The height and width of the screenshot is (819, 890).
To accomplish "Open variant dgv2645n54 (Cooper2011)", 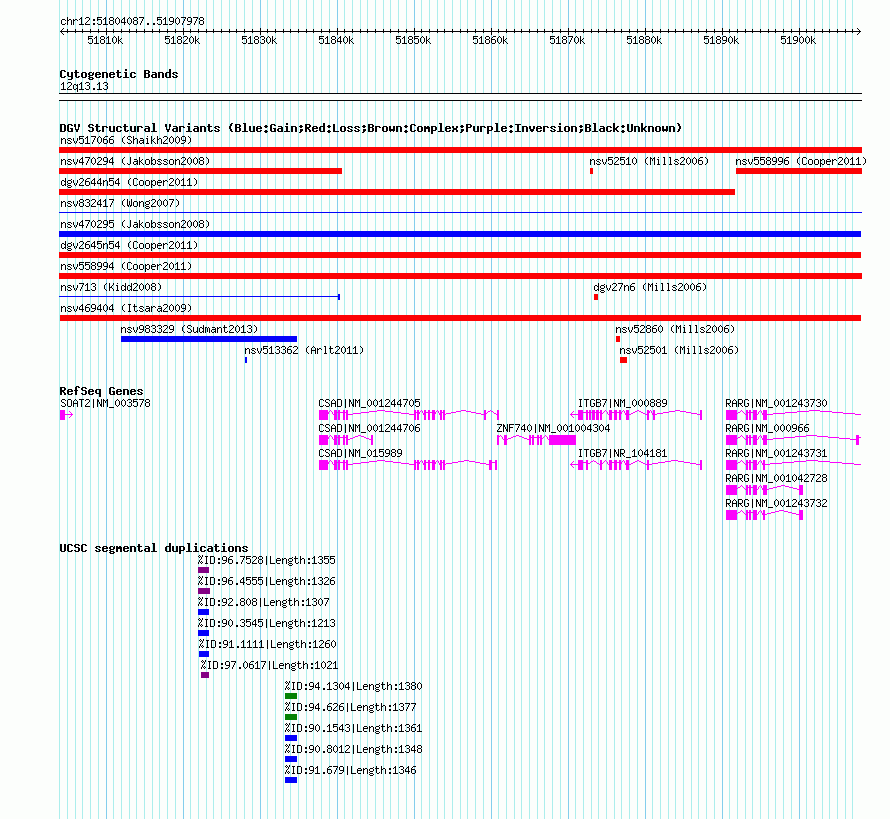I will pos(460,255).
